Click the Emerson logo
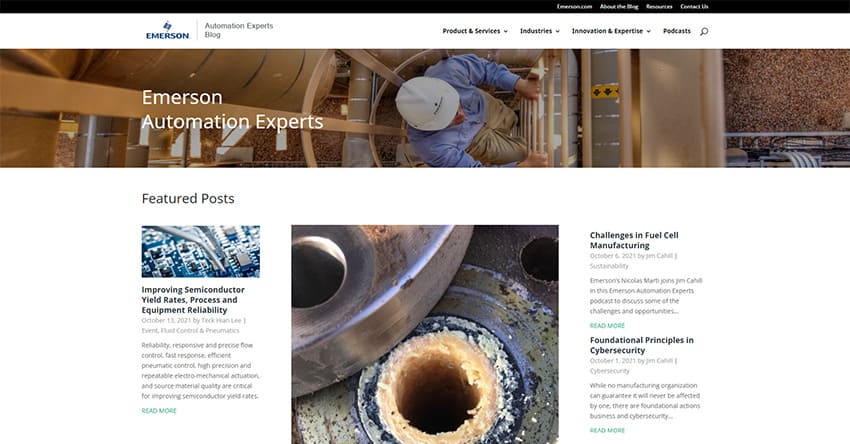Image resolution: width=850 pixels, height=444 pixels. tap(168, 30)
